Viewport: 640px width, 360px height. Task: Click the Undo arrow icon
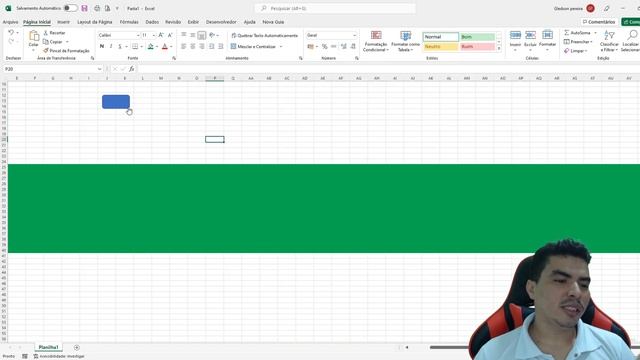11,33
